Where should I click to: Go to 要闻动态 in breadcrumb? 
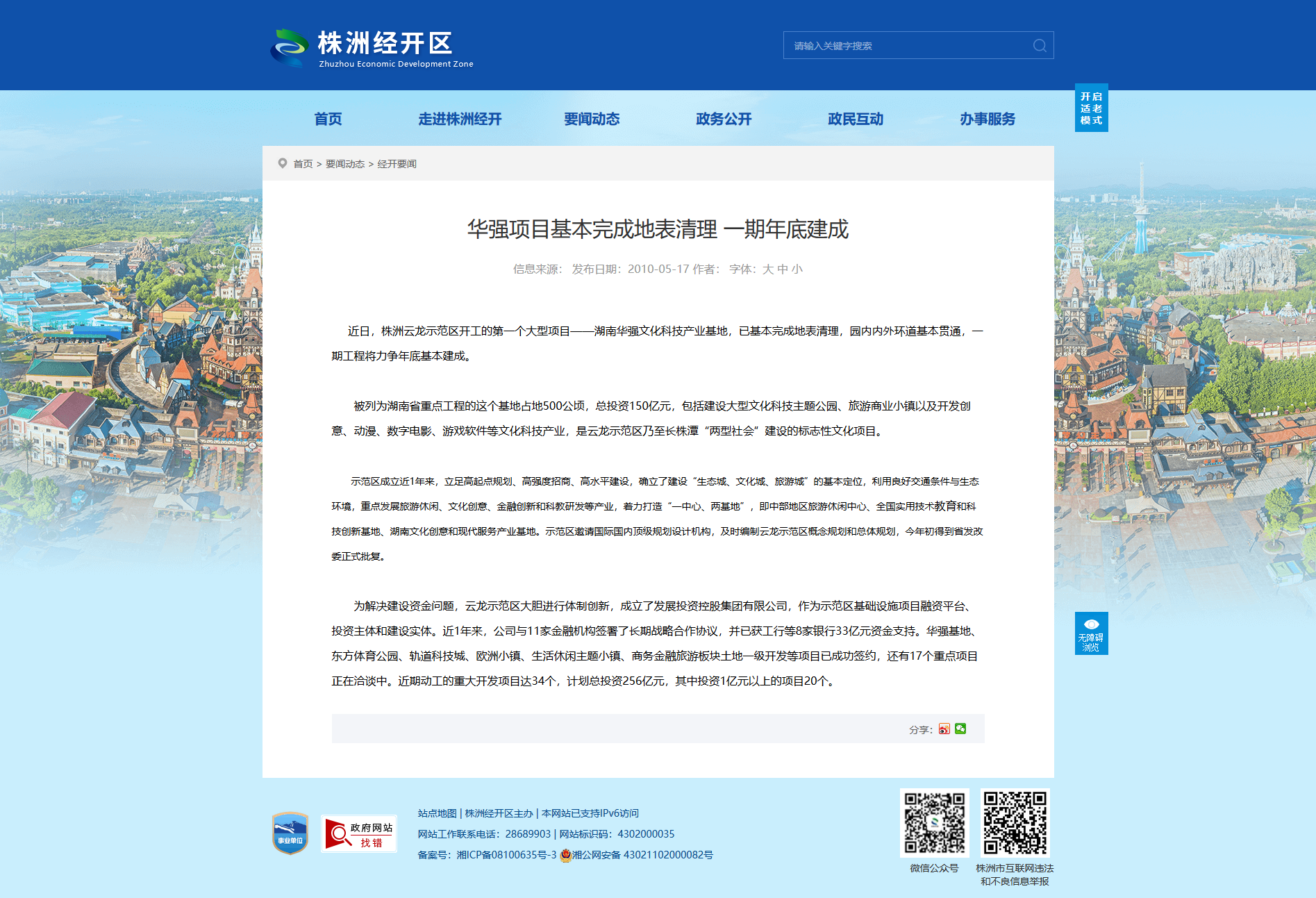[345, 164]
